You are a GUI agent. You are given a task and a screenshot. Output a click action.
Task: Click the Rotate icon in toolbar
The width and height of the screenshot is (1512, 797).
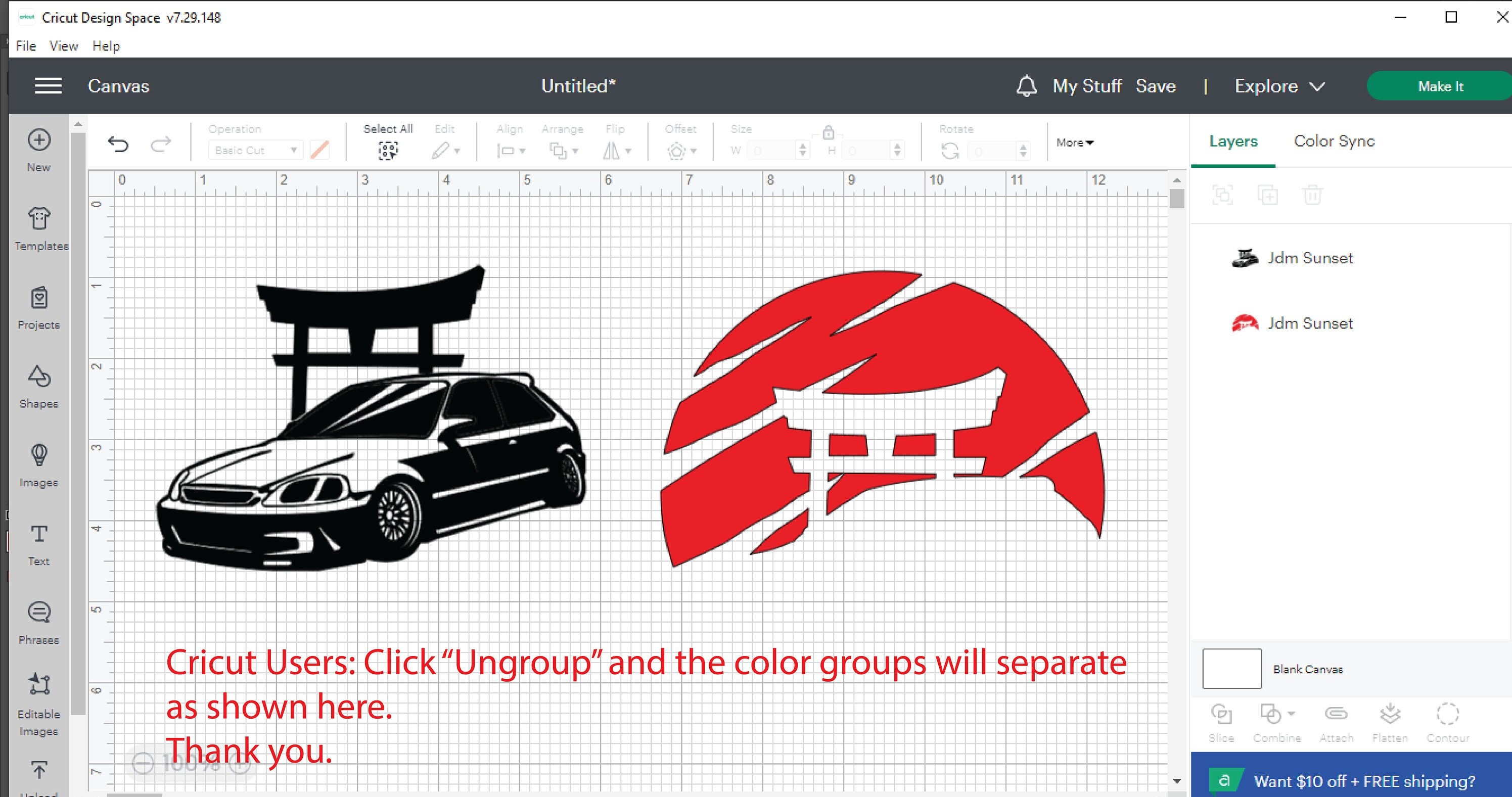[x=950, y=152]
